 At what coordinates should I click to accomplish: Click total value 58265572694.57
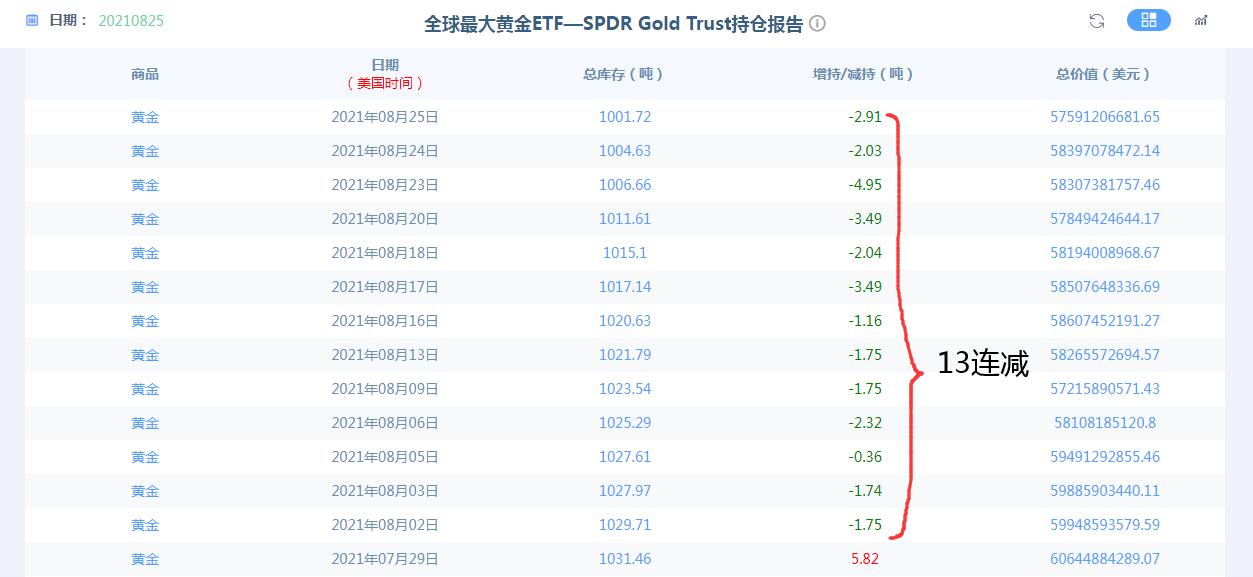point(1105,355)
